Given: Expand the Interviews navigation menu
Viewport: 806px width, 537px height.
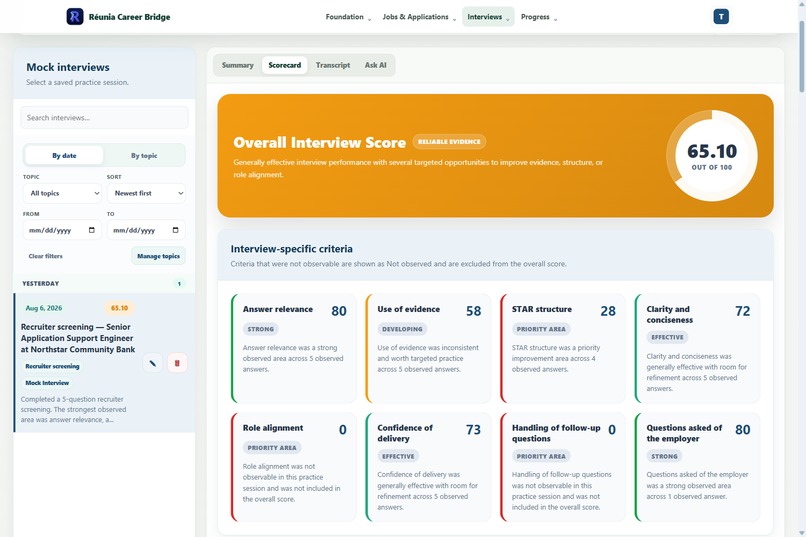Looking at the screenshot, I should point(488,17).
